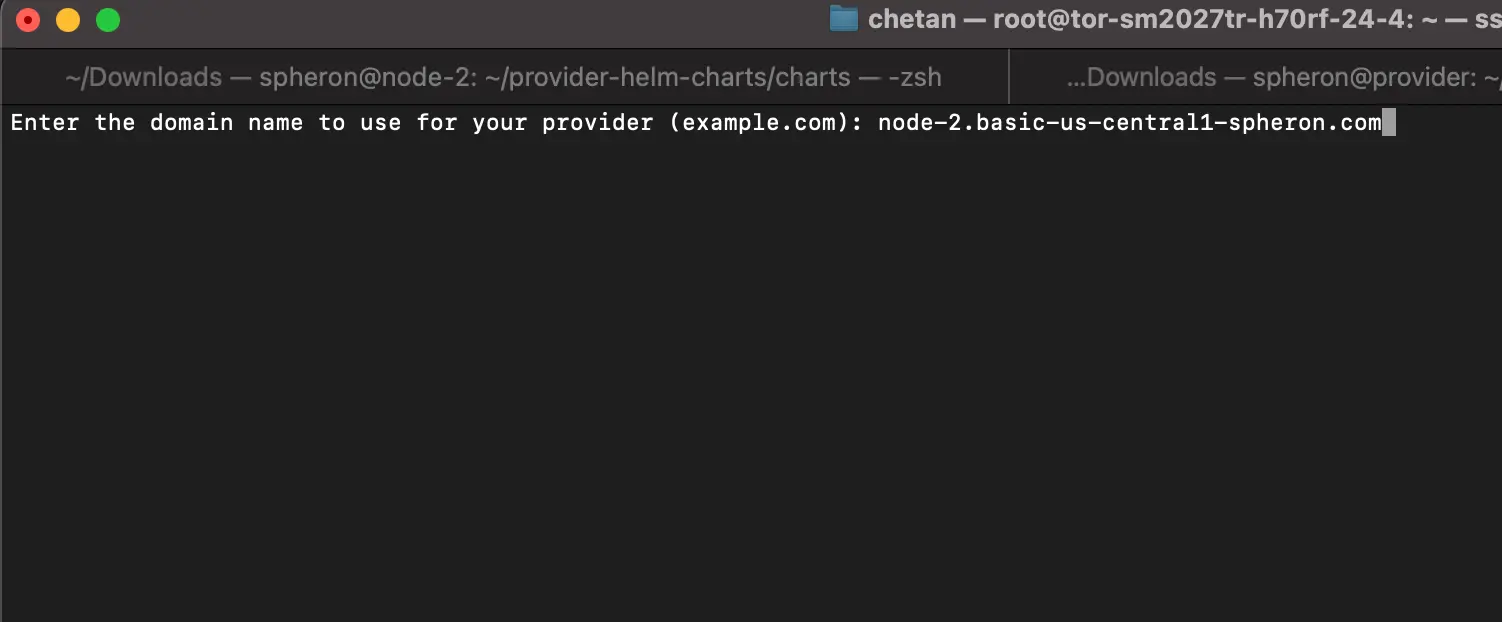
Task: Close the Terminal window with the red button
Action: coord(27,18)
